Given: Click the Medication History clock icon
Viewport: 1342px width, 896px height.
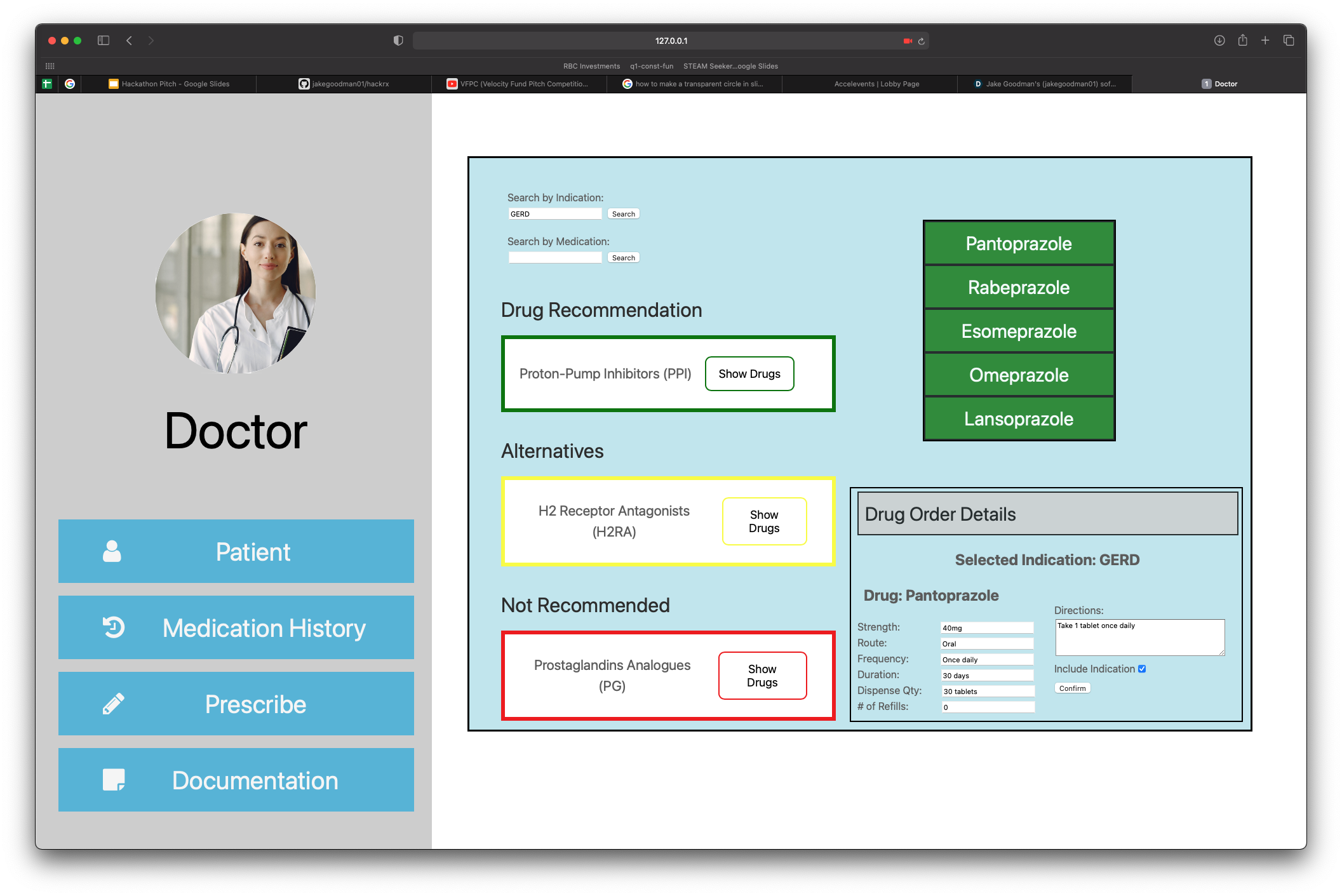Looking at the screenshot, I should pyautogui.click(x=114, y=627).
